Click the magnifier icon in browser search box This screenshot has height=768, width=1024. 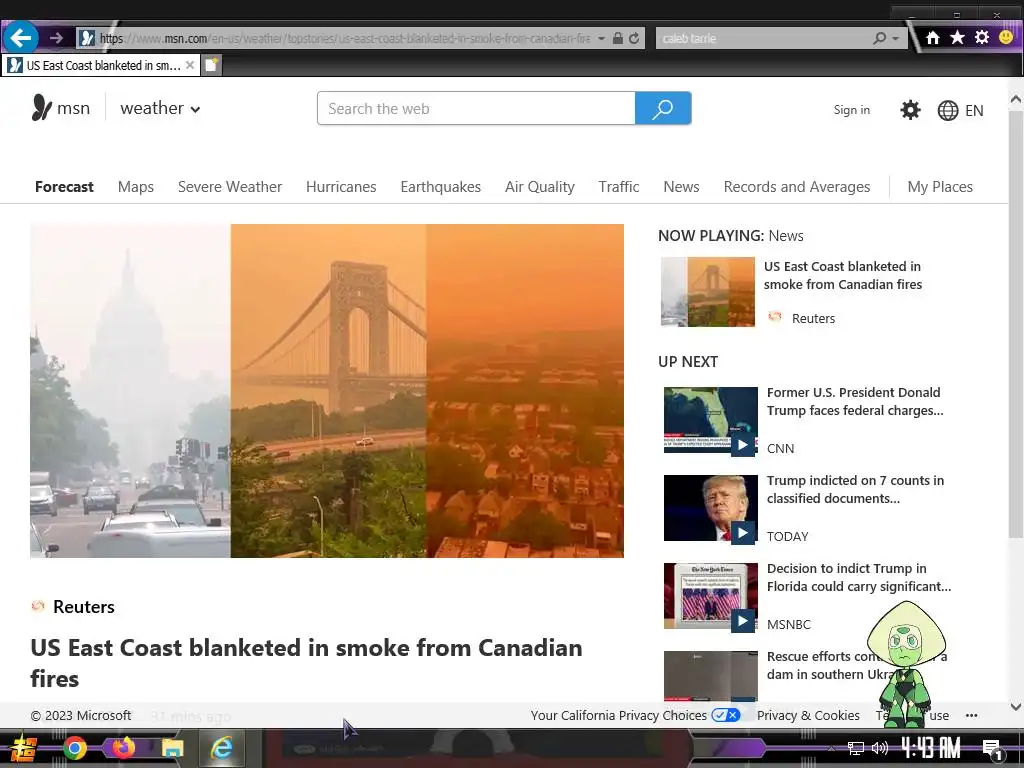[880, 39]
